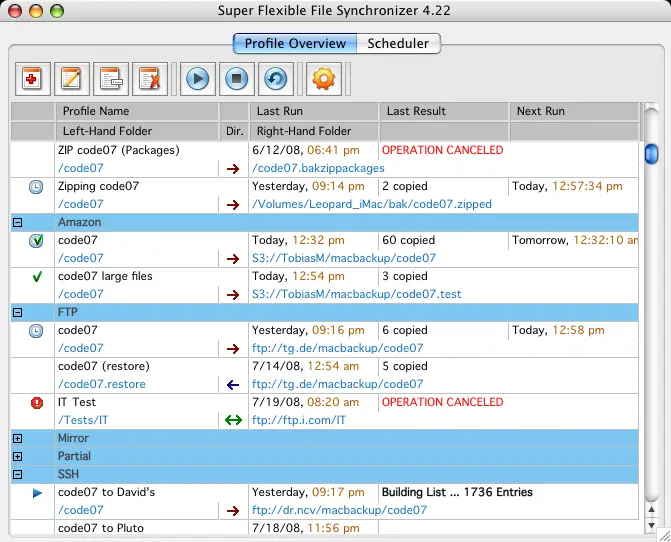Select the code07 large files profile
This screenshot has height=542, width=671.
[x=105, y=276]
